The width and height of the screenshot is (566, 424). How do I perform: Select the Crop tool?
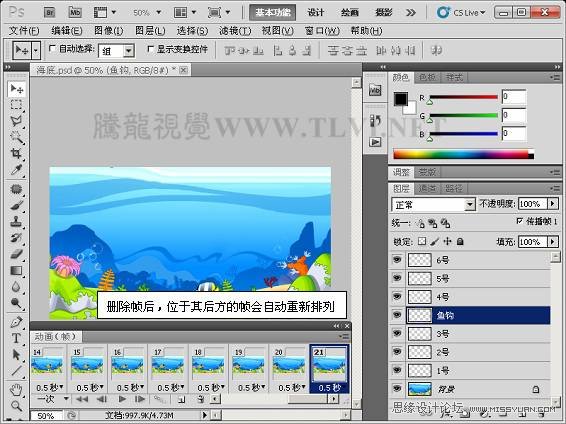17,153
